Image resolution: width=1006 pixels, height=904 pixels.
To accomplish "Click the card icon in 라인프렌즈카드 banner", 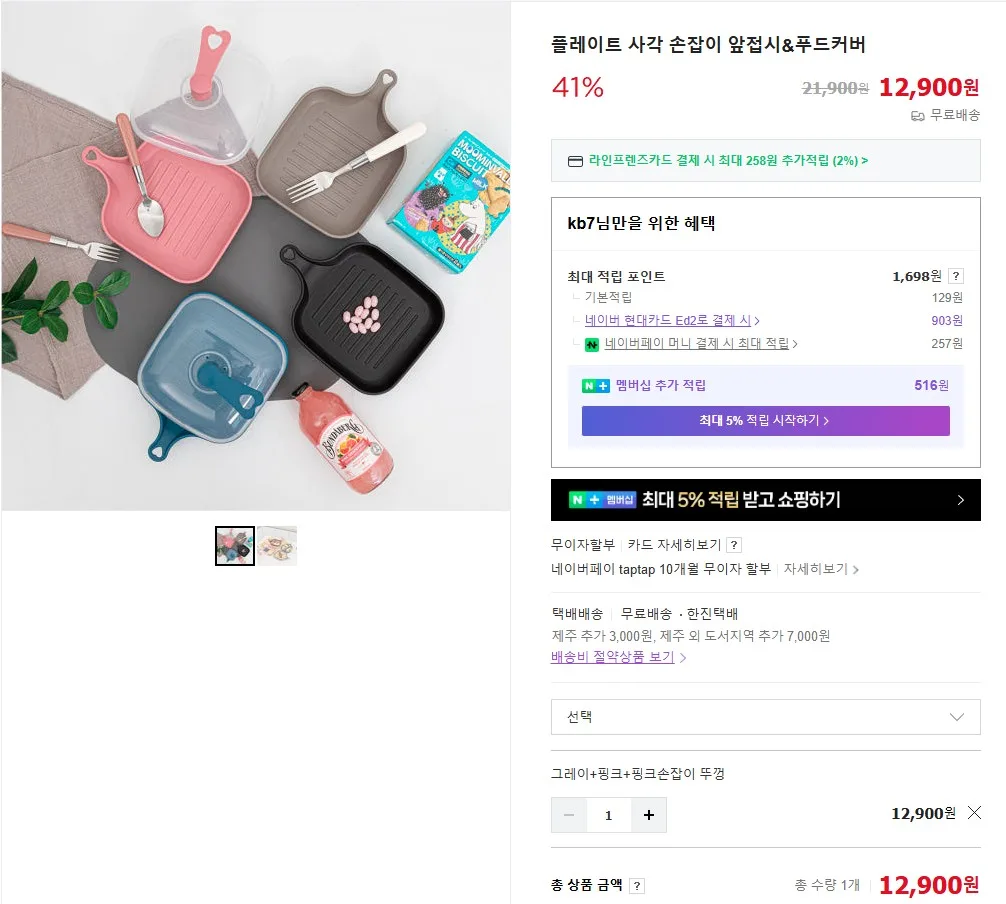I will (575, 161).
